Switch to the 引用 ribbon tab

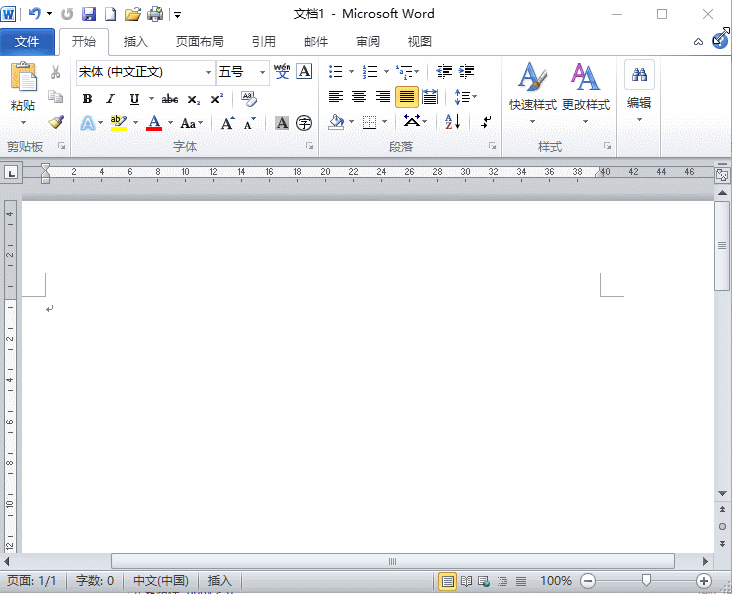click(x=264, y=42)
